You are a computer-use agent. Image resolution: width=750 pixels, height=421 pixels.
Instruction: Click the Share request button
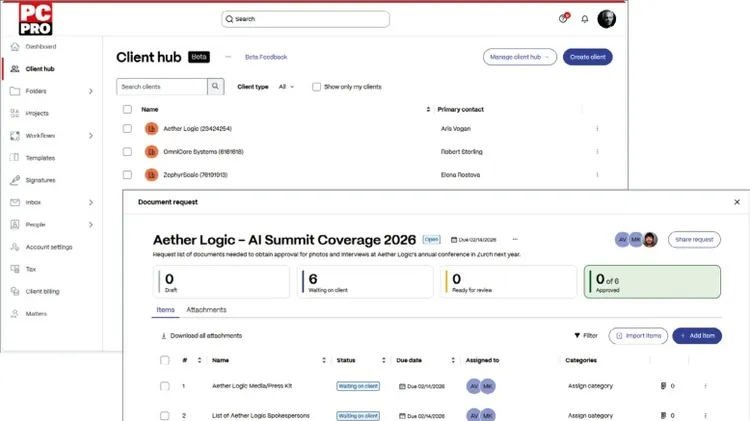[x=694, y=240]
